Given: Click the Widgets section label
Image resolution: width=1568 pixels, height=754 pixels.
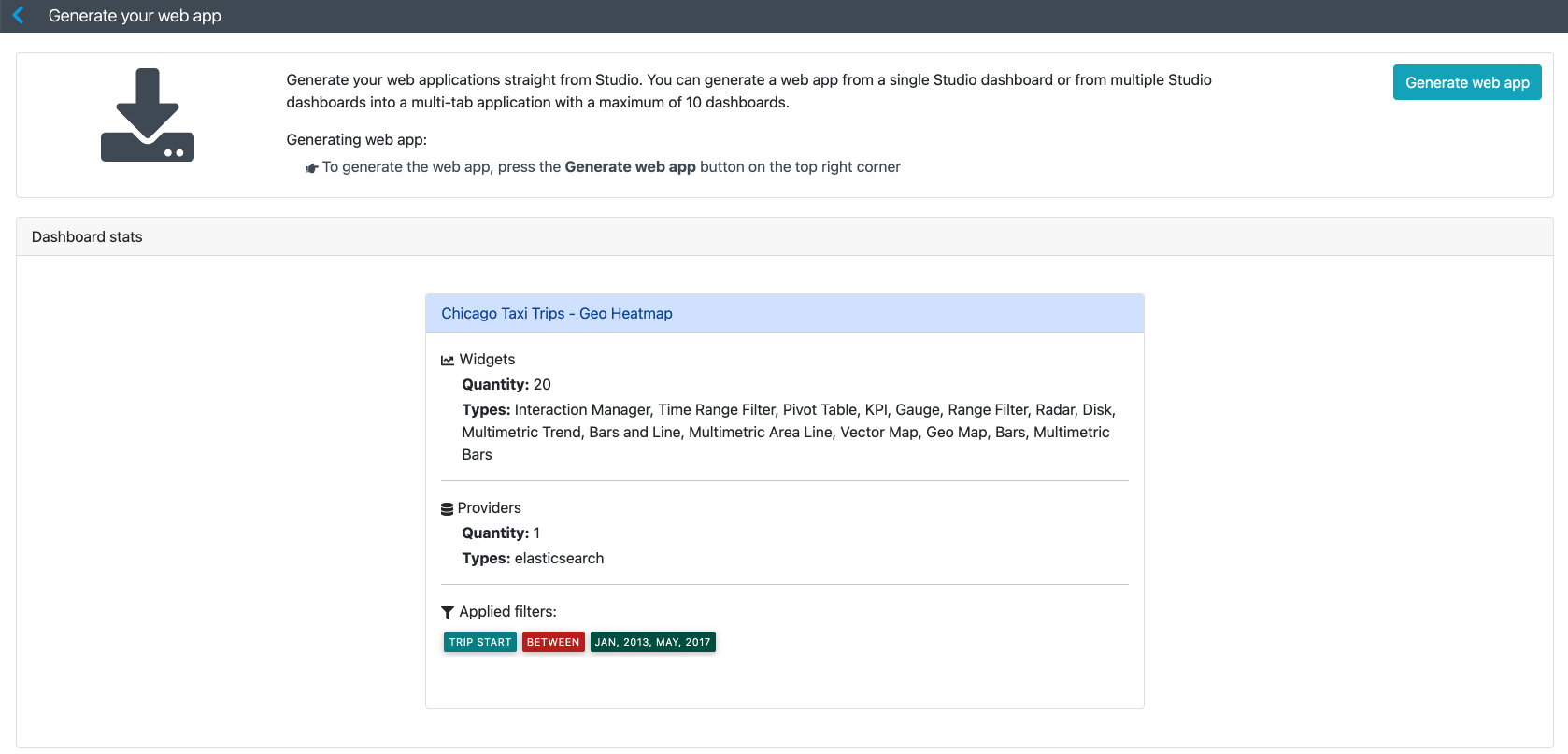Looking at the screenshot, I should point(487,360).
